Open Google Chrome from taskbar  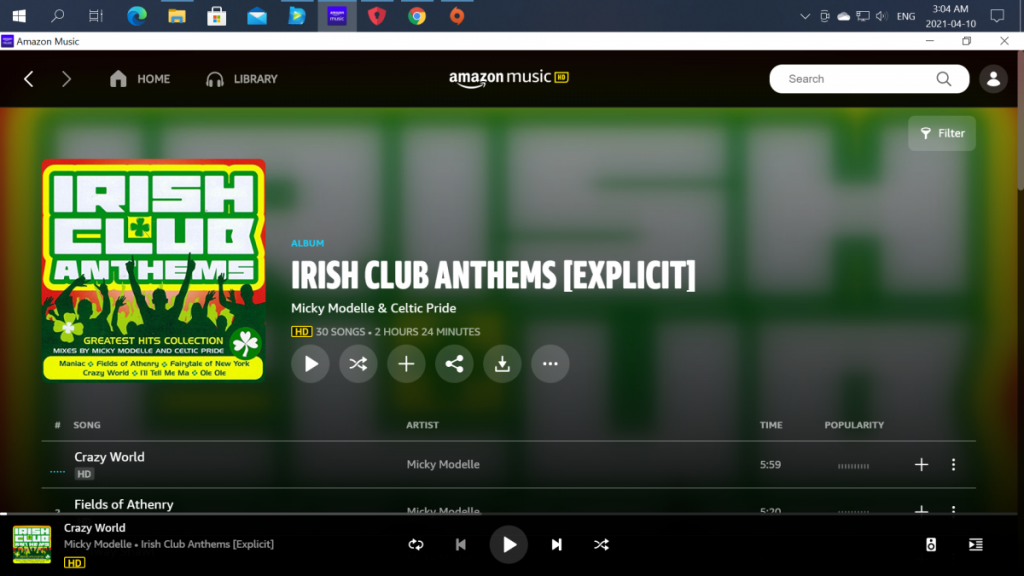[x=417, y=16]
